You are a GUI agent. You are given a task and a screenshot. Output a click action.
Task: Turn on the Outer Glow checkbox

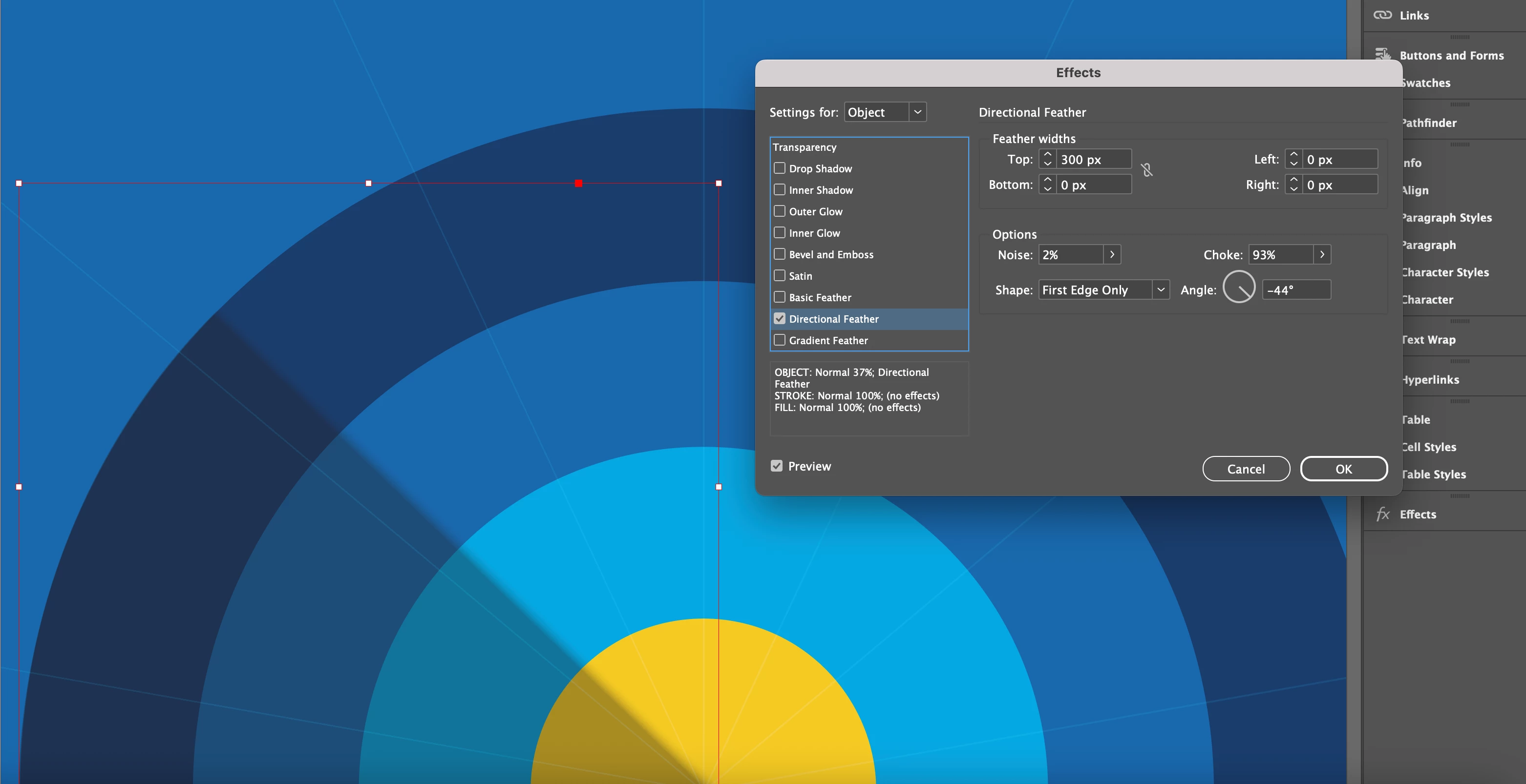(x=780, y=211)
